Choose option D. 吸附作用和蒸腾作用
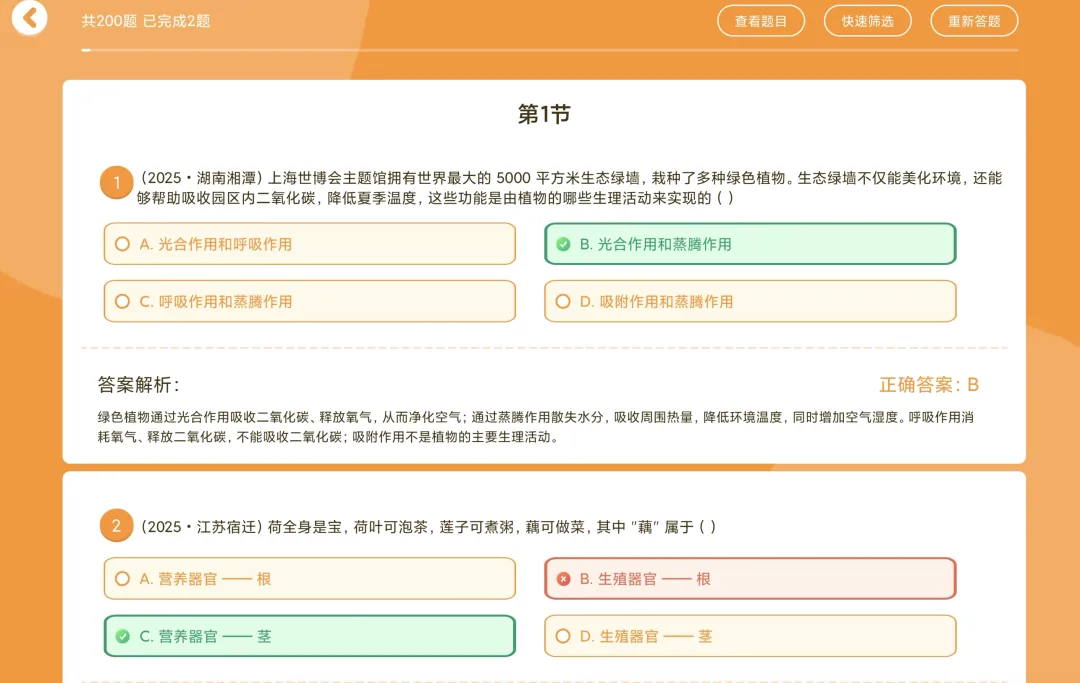Image resolution: width=1080 pixels, height=683 pixels. (750, 301)
